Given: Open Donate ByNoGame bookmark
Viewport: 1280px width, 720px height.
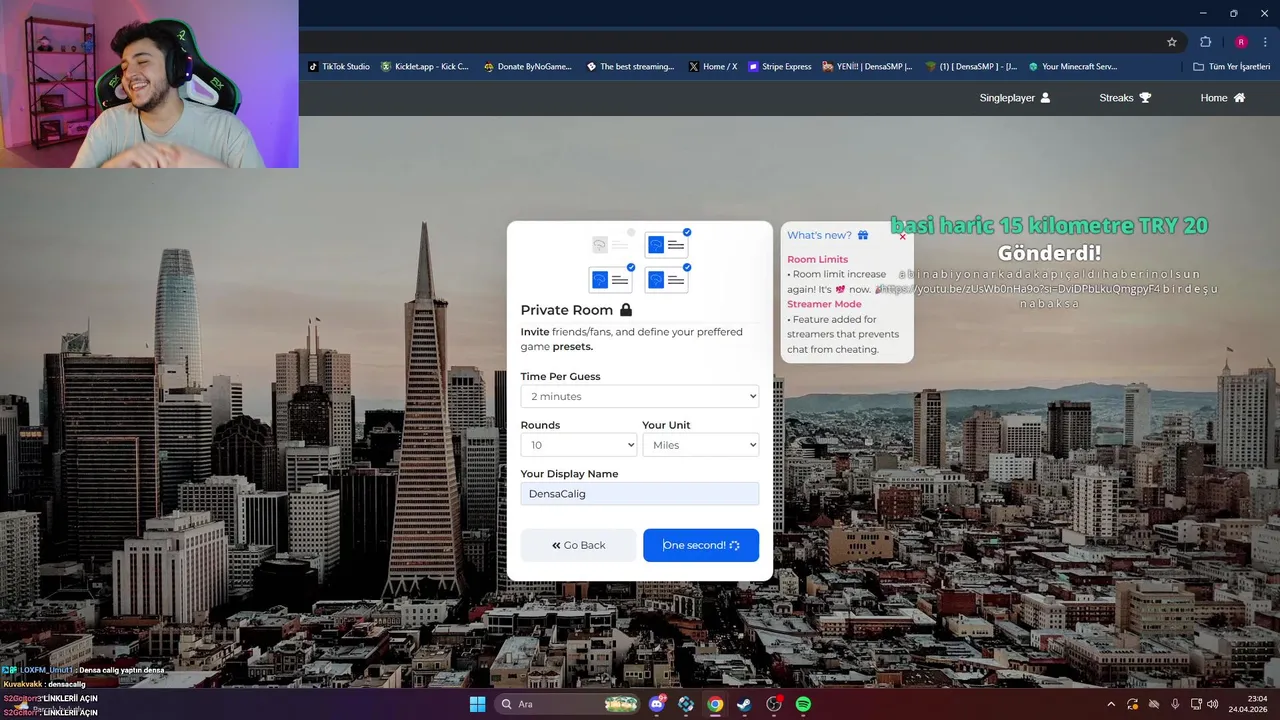Looking at the screenshot, I should point(528,67).
